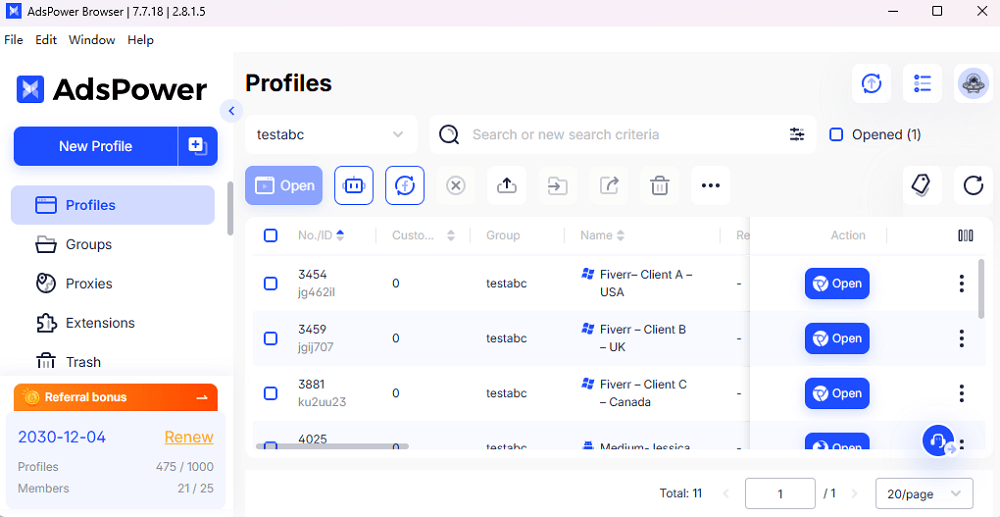The width and height of the screenshot is (1000, 517).
Task: Sort by the Custom number column arrows
Action: point(451,235)
